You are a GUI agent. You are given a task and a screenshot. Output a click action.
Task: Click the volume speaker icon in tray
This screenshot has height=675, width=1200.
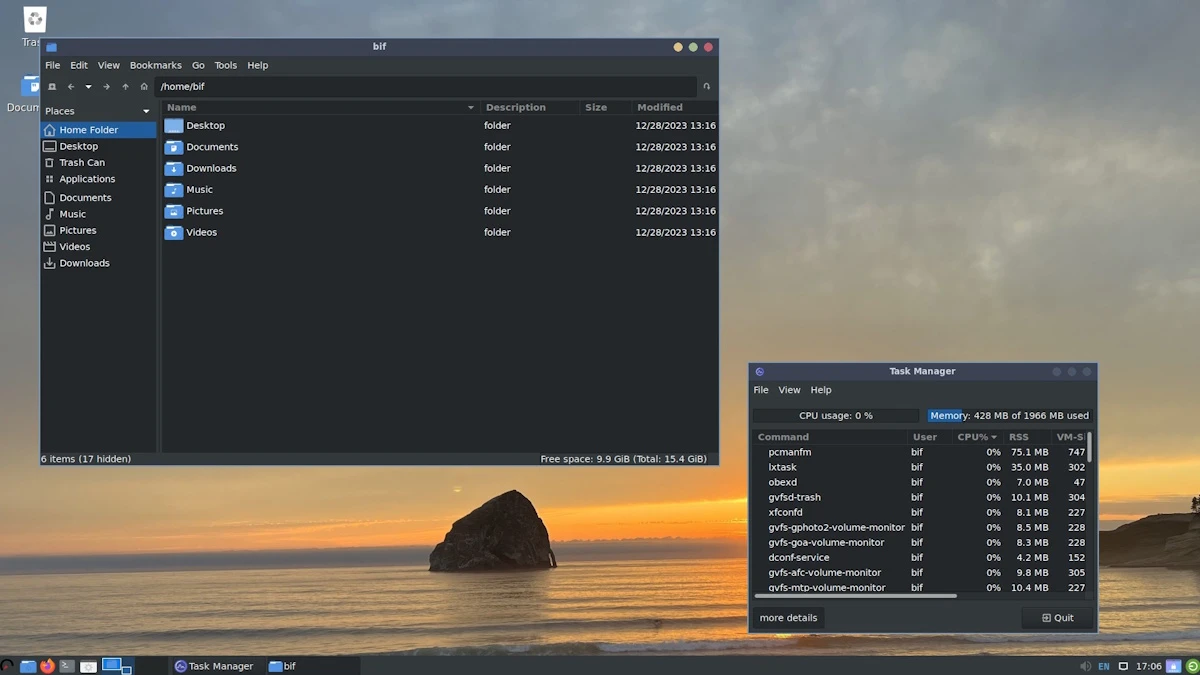coord(1085,666)
